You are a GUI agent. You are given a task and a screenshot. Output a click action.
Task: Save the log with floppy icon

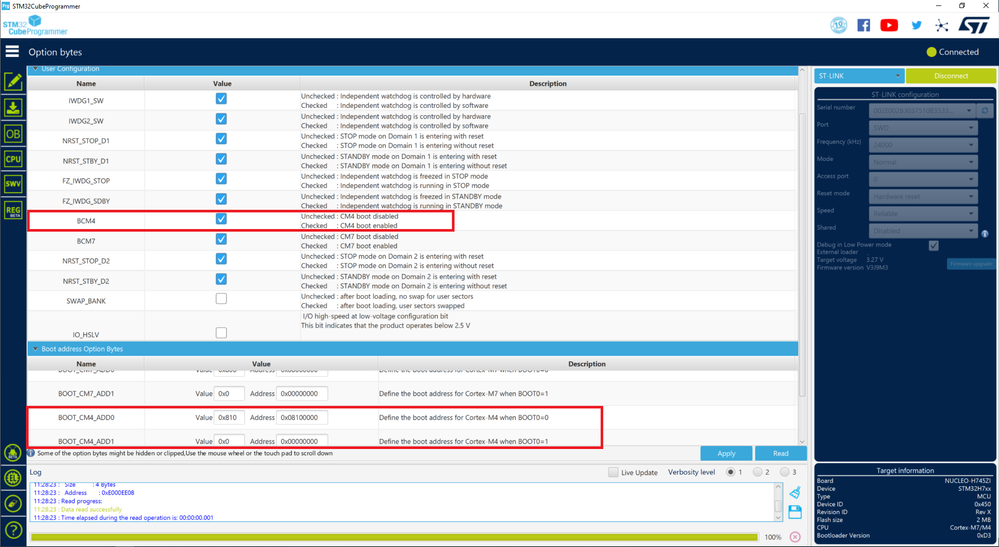click(794, 512)
